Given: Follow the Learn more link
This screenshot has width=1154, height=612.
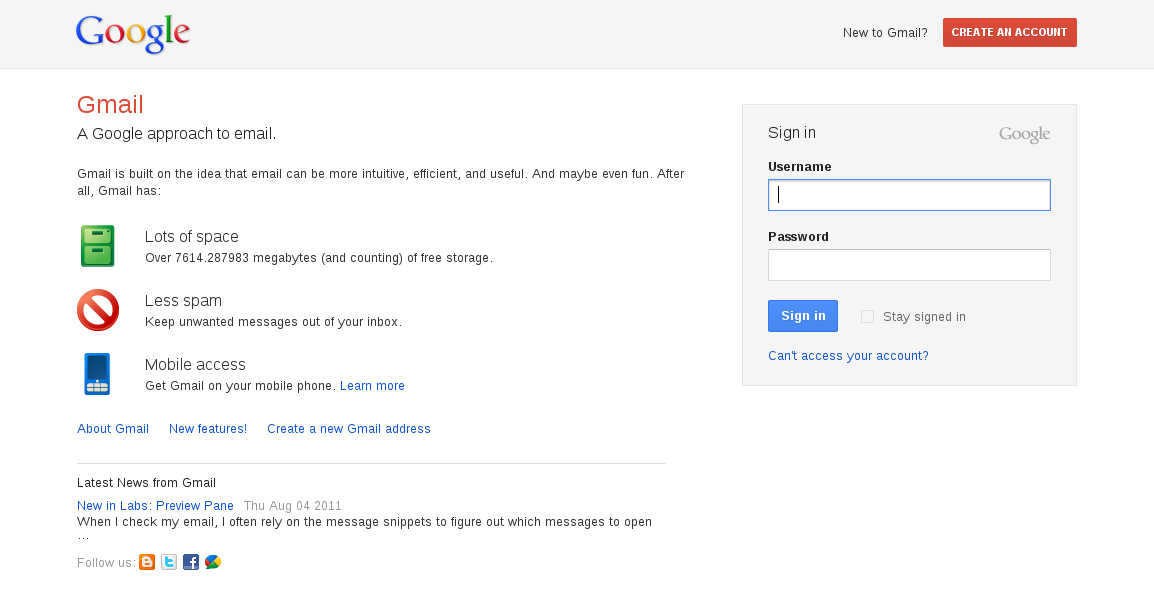Looking at the screenshot, I should click(x=372, y=386).
